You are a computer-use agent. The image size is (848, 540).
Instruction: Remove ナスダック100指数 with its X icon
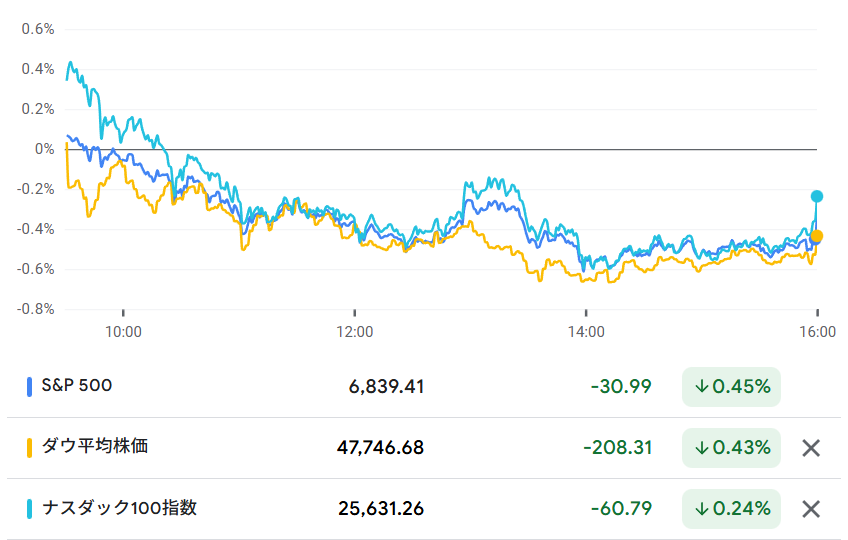pos(811,509)
